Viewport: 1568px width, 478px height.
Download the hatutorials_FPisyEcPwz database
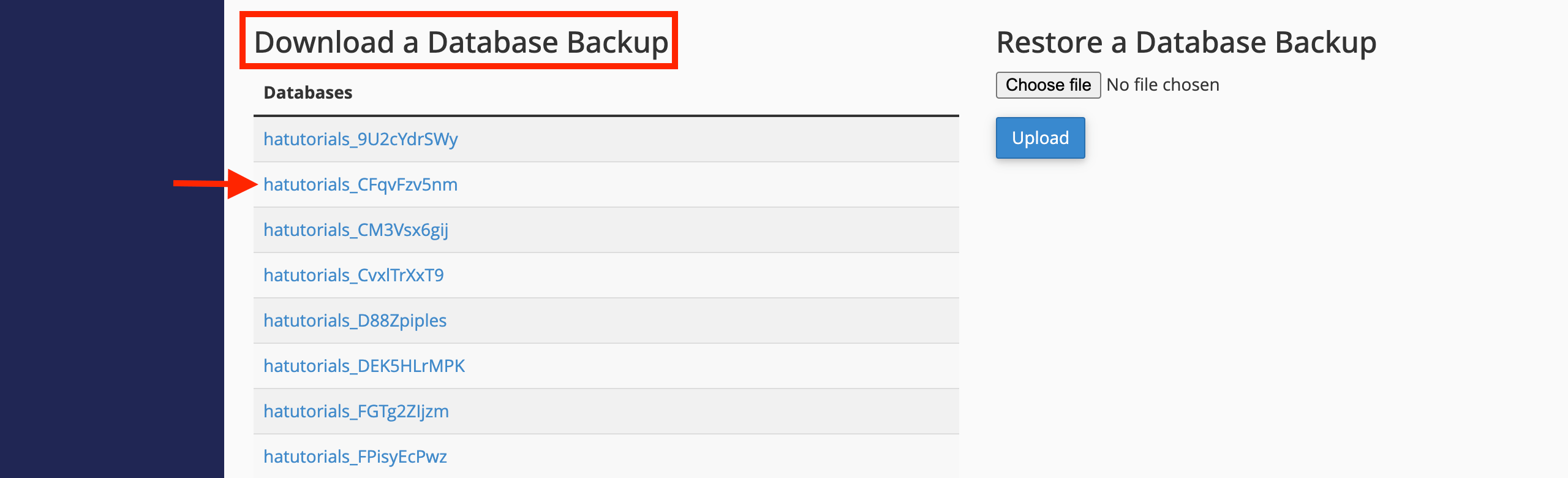355,457
